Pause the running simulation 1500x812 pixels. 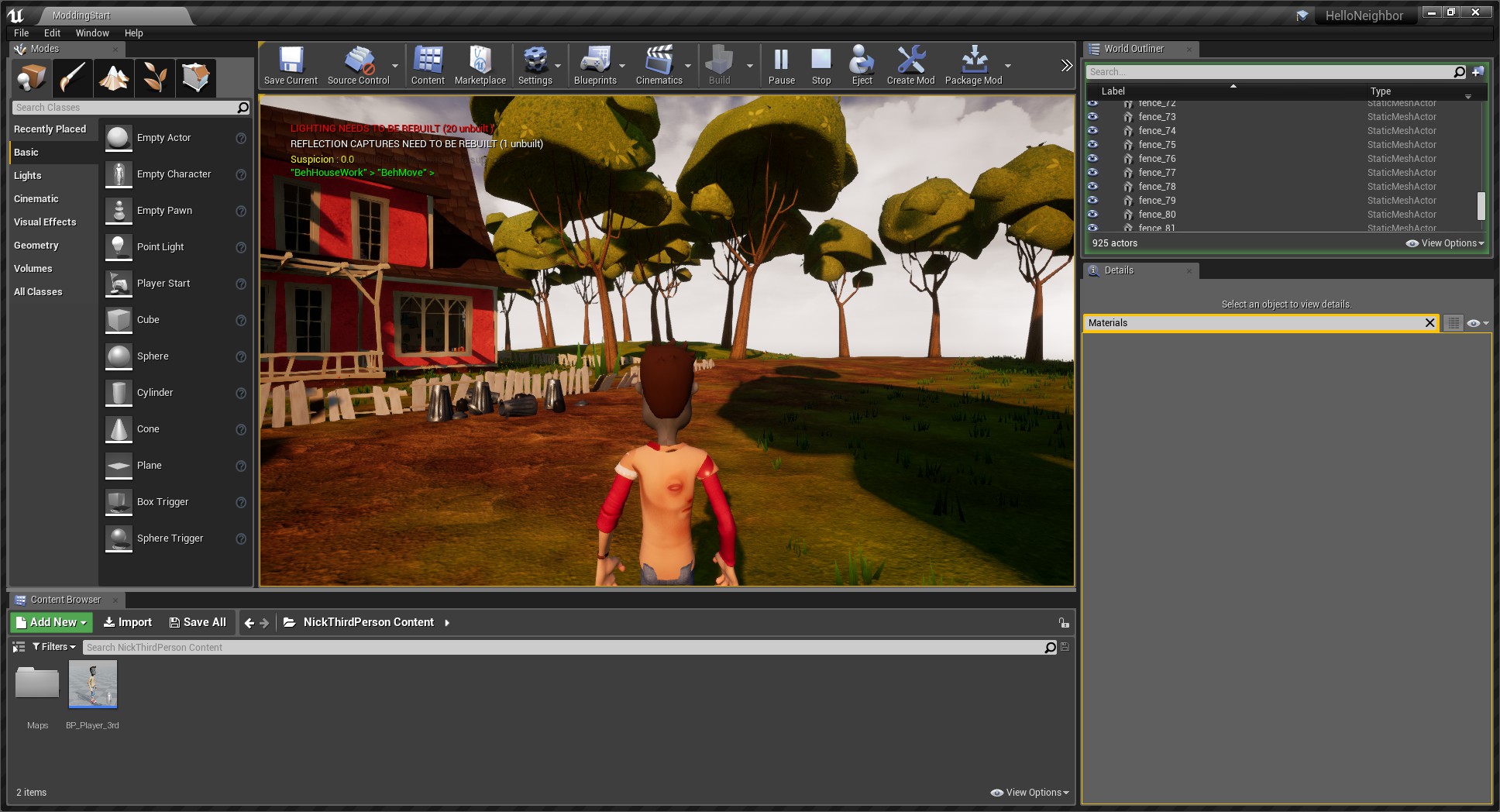click(782, 65)
